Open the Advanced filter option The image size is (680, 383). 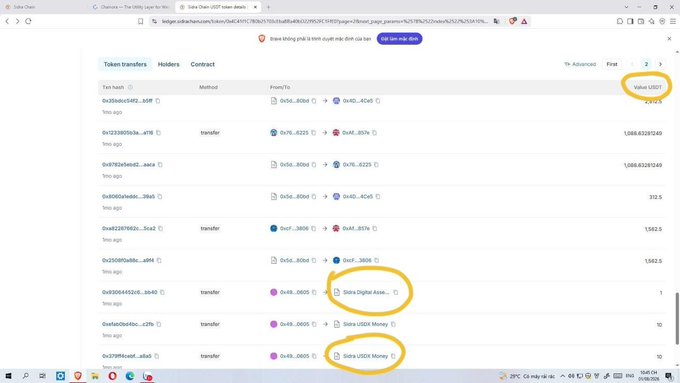tap(580, 64)
